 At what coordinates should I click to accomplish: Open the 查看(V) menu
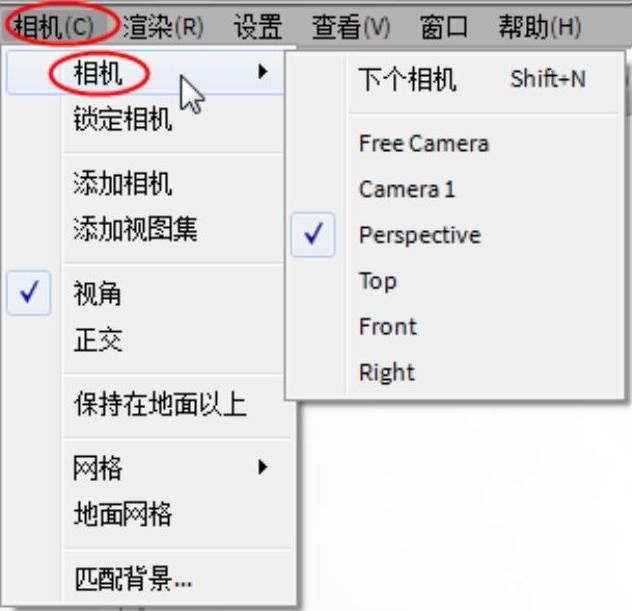coord(351,27)
